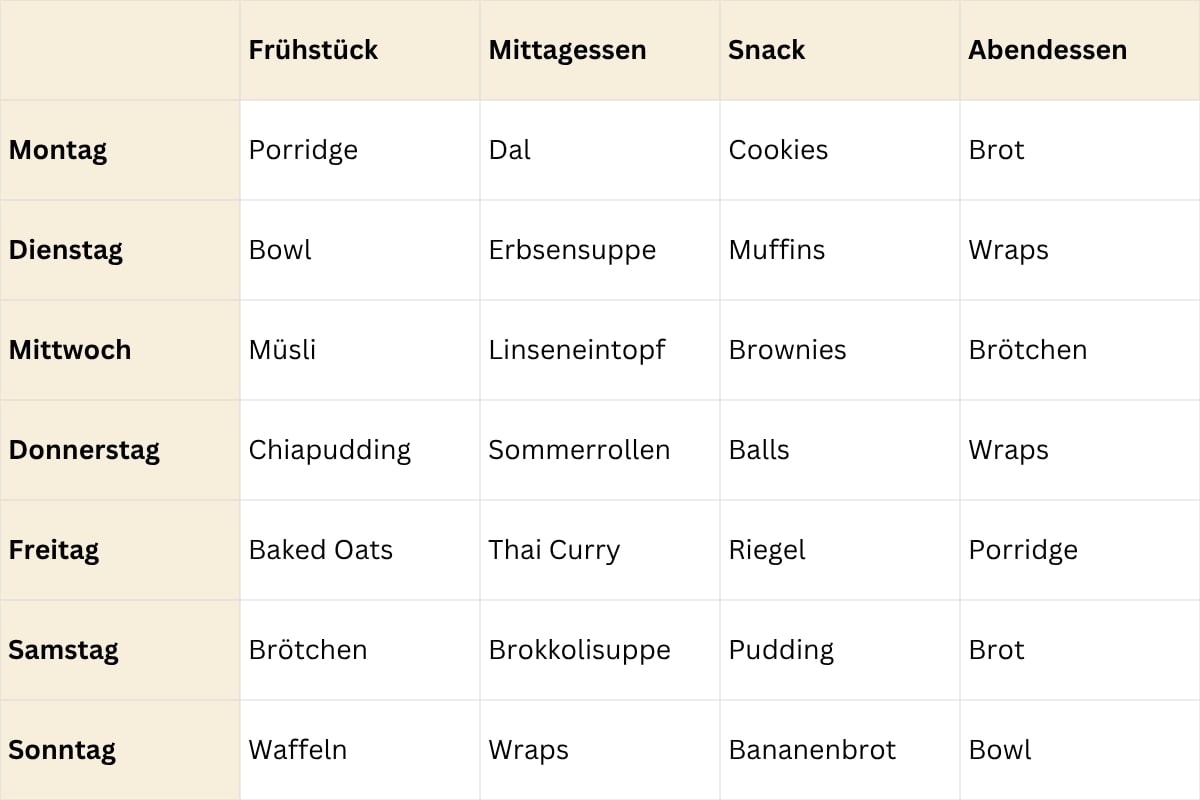
Task: Click the Bananenbrot snack cell
Action: [812, 750]
